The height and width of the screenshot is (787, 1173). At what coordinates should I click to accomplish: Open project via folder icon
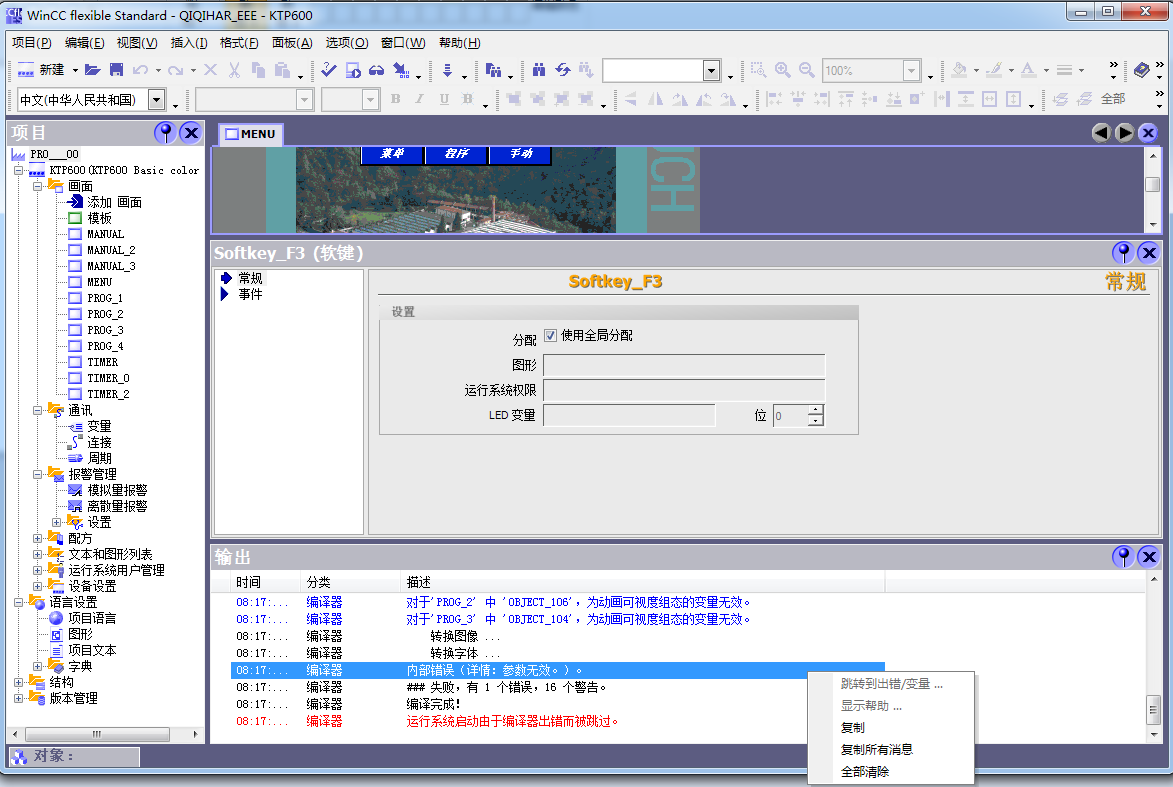point(93,70)
